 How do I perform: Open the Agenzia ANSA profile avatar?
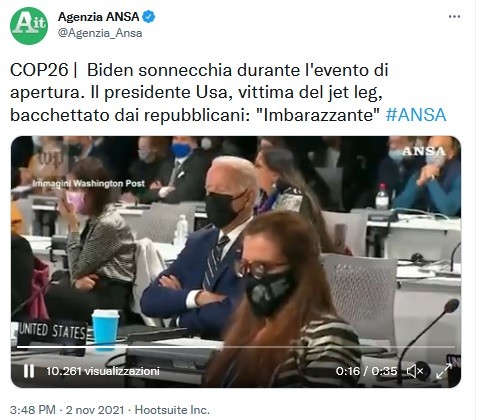(29, 25)
